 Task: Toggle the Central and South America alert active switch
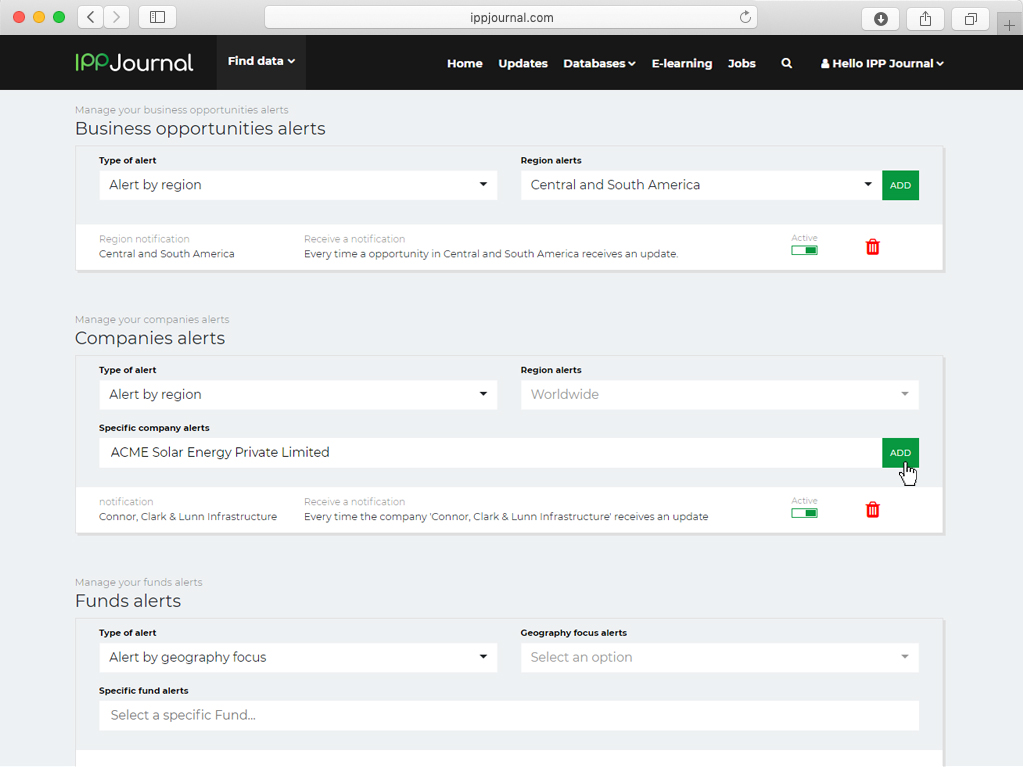[804, 250]
